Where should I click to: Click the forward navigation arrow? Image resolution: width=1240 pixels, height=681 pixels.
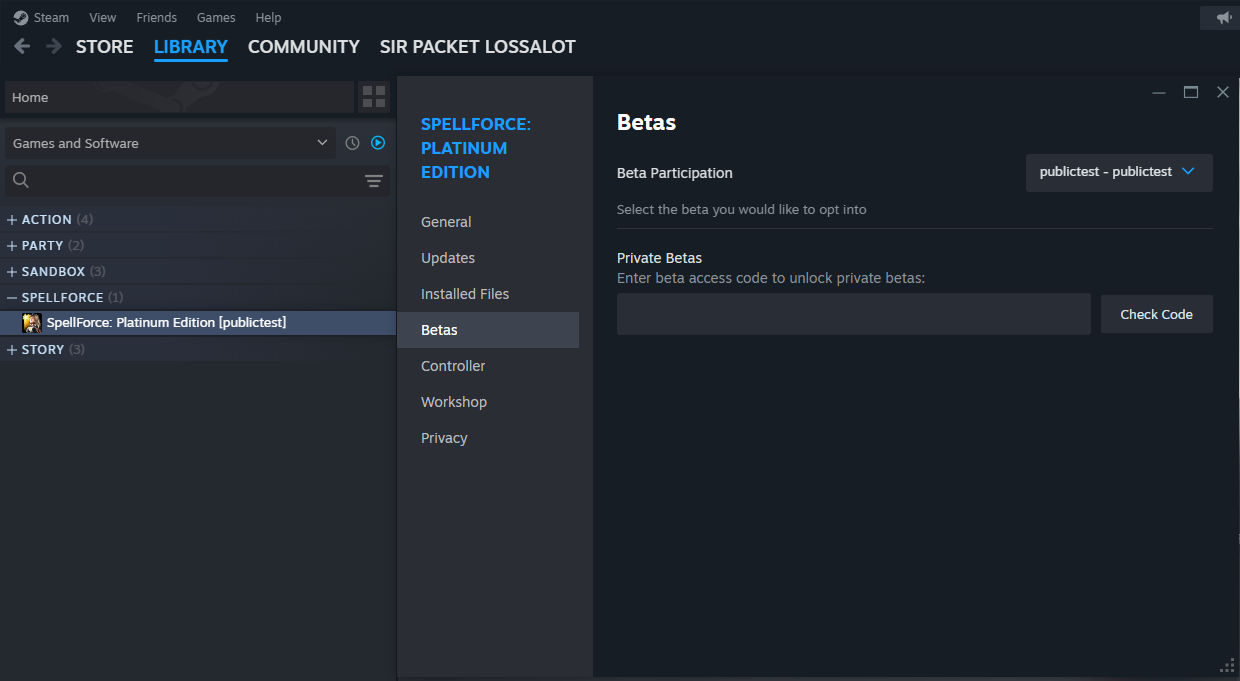coord(53,46)
